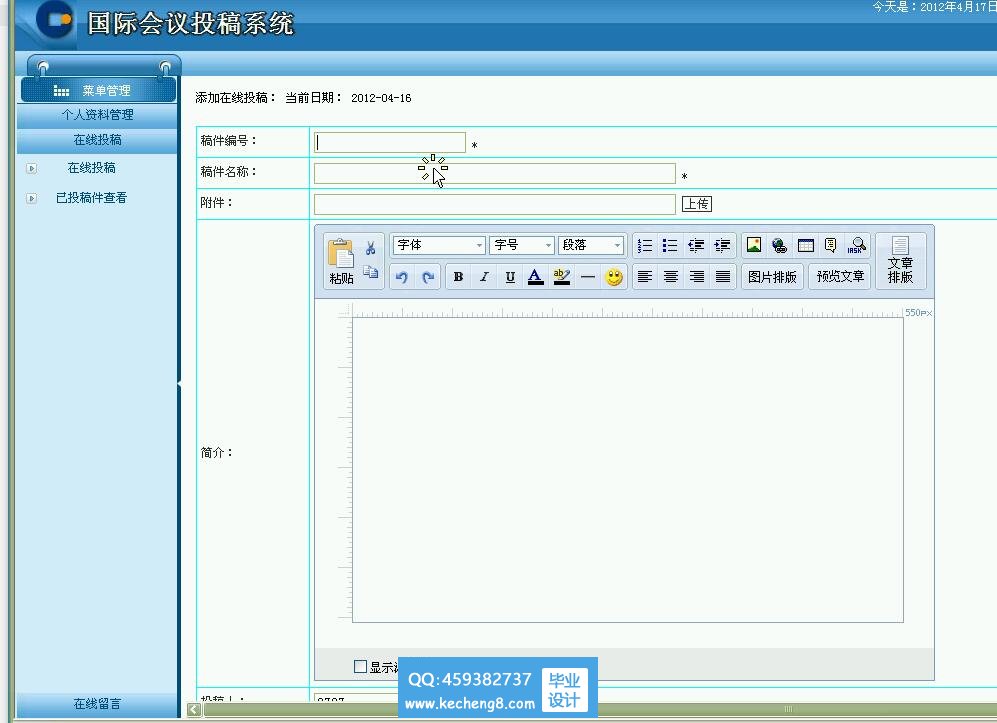Open the text highlight color tool

click(562, 277)
